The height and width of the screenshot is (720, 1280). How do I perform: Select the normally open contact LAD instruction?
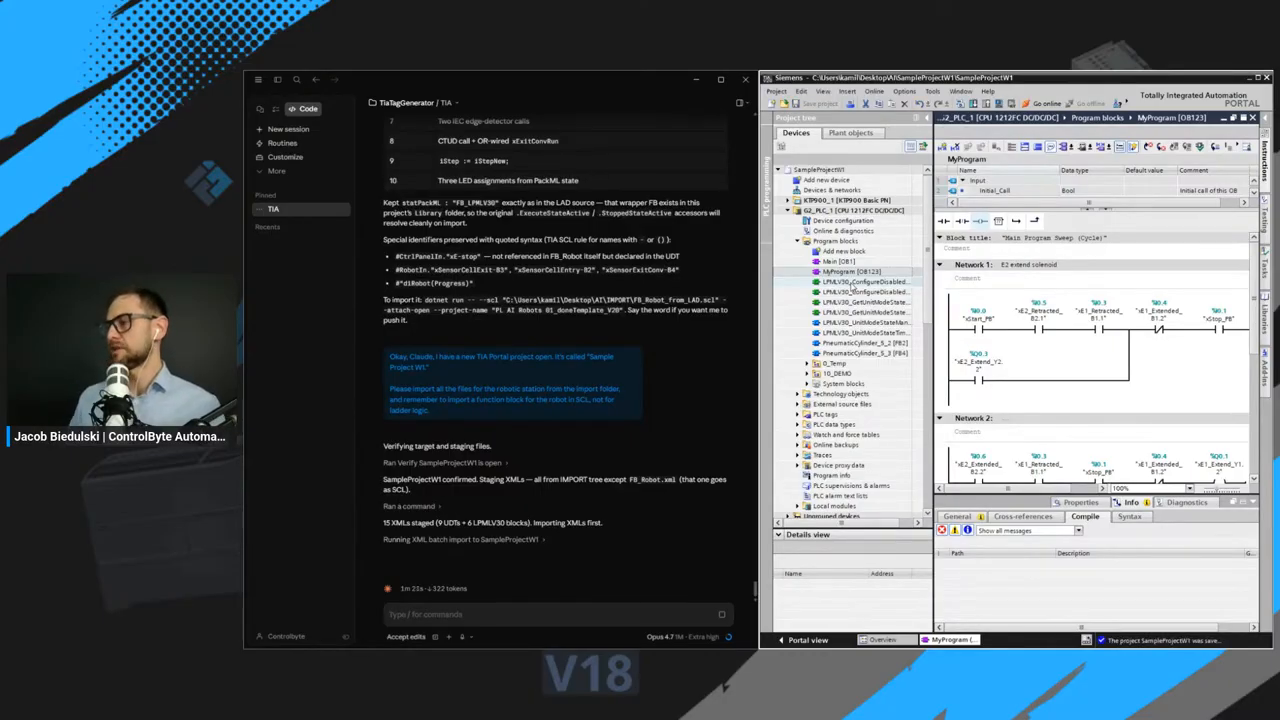[x=943, y=221]
